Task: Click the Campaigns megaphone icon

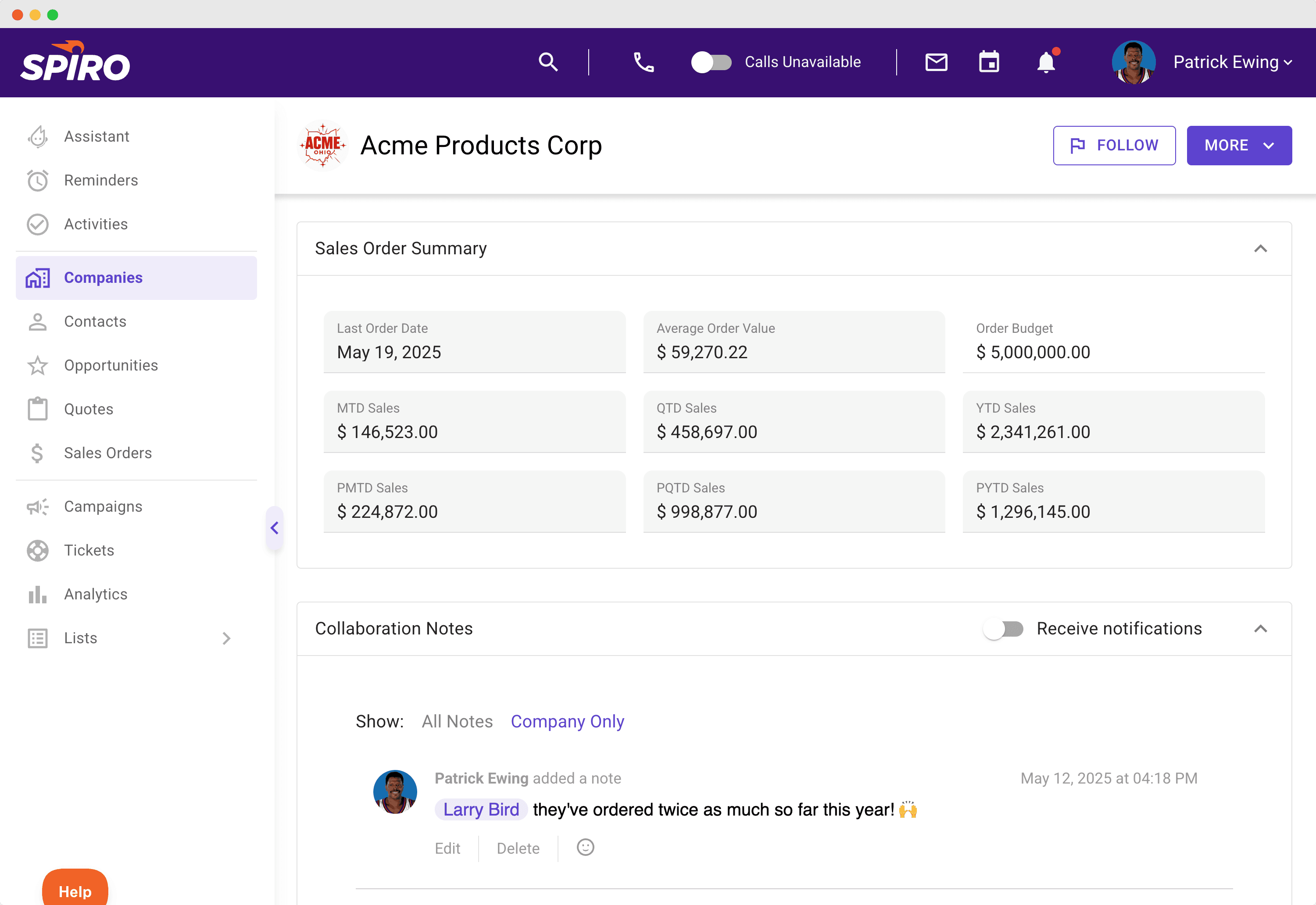Action: (x=37, y=506)
